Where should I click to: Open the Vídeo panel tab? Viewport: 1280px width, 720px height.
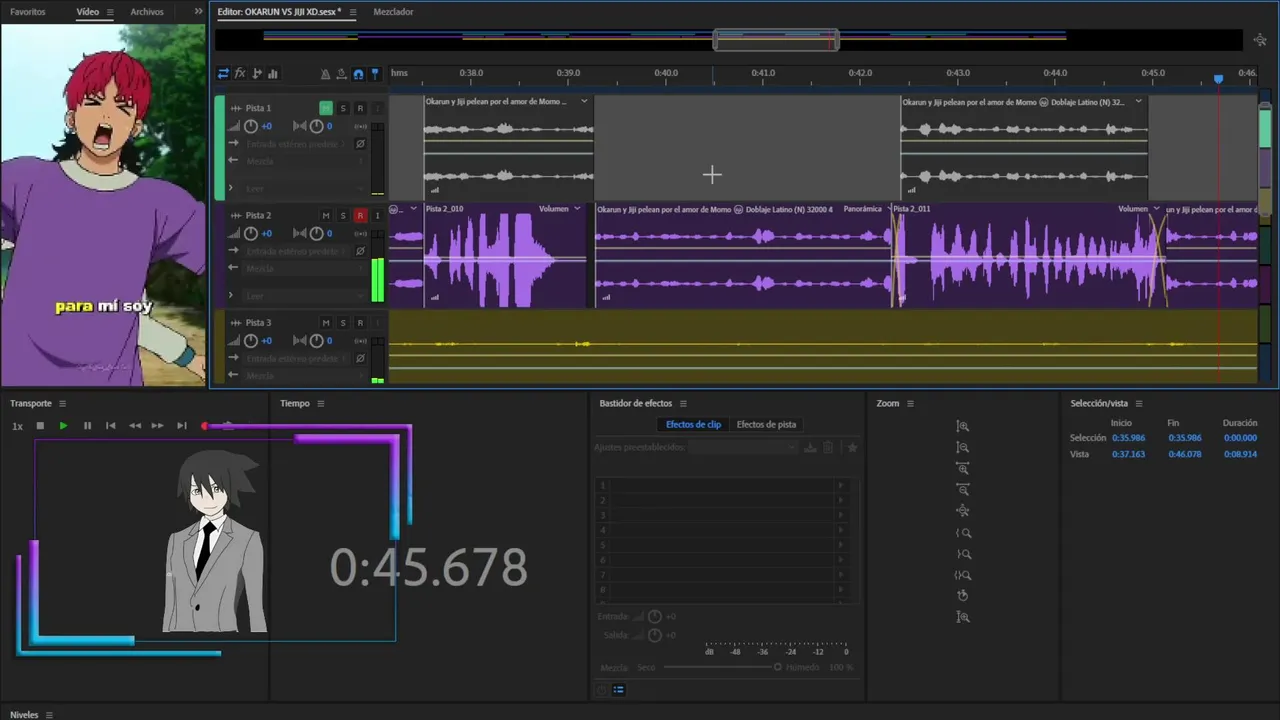click(x=88, y=12)
